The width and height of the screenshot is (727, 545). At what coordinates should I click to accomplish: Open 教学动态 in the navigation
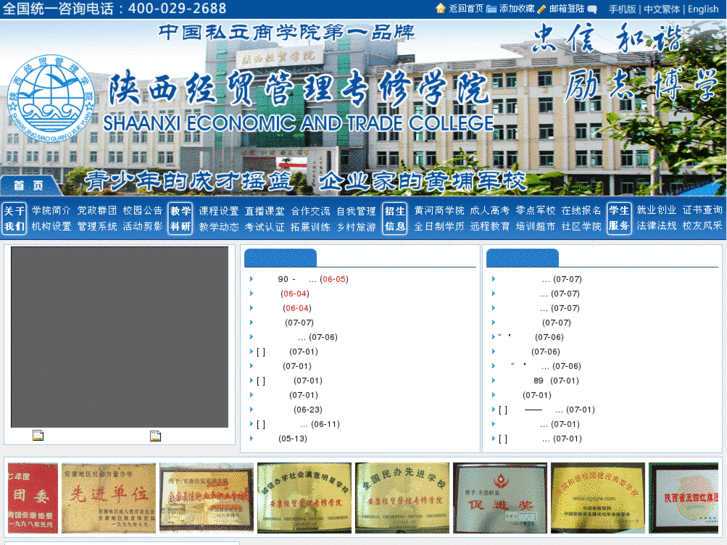[219, 227]
